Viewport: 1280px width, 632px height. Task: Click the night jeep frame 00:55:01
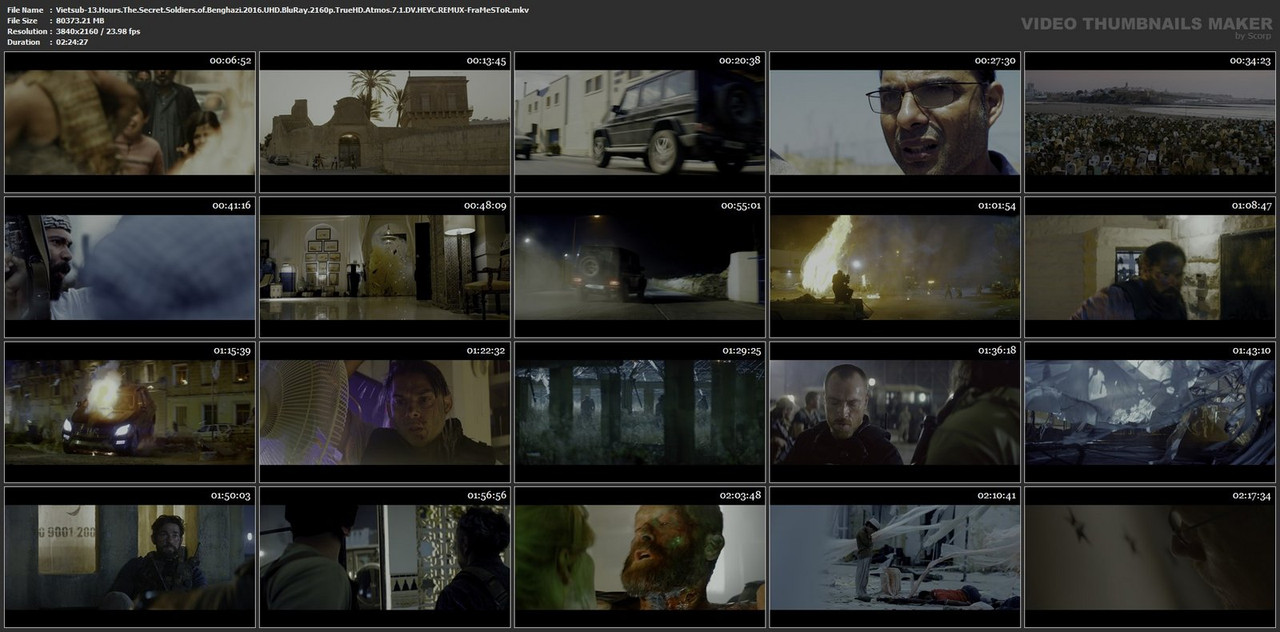[x=640, y=267]
